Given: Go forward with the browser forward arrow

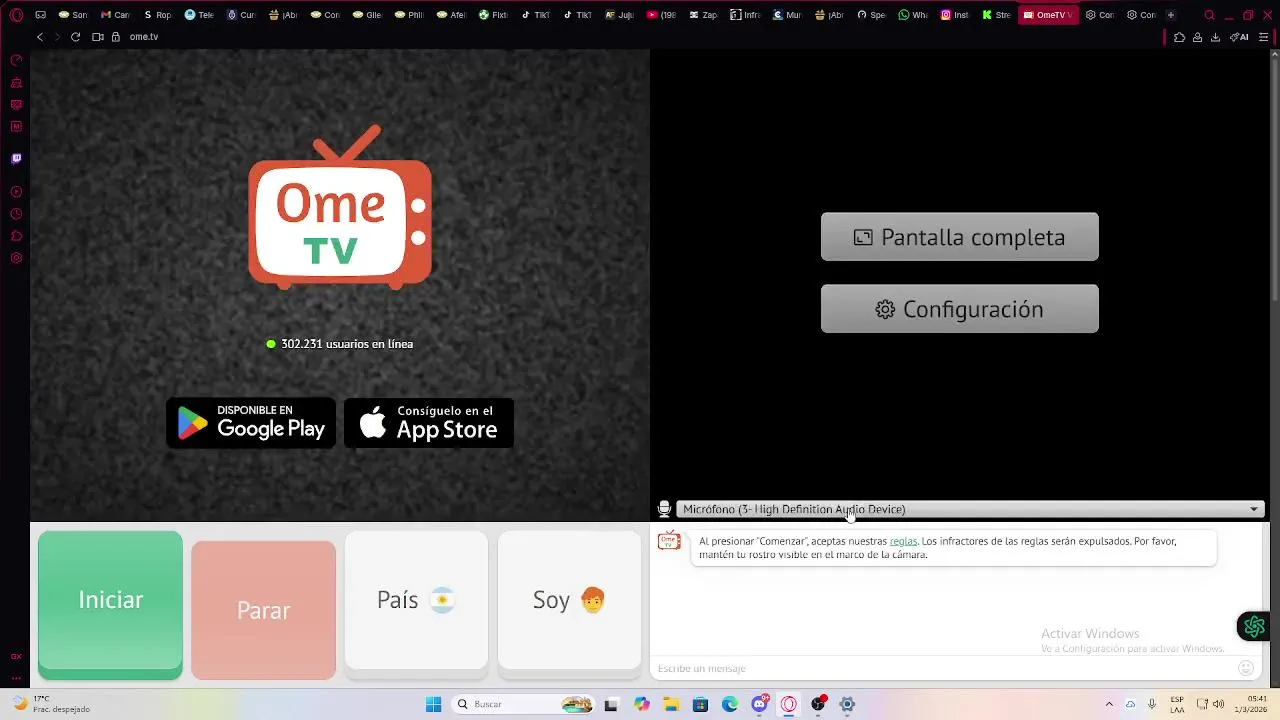Looking at the screenshot, I should pyautogui.click(x=57, y=37).
